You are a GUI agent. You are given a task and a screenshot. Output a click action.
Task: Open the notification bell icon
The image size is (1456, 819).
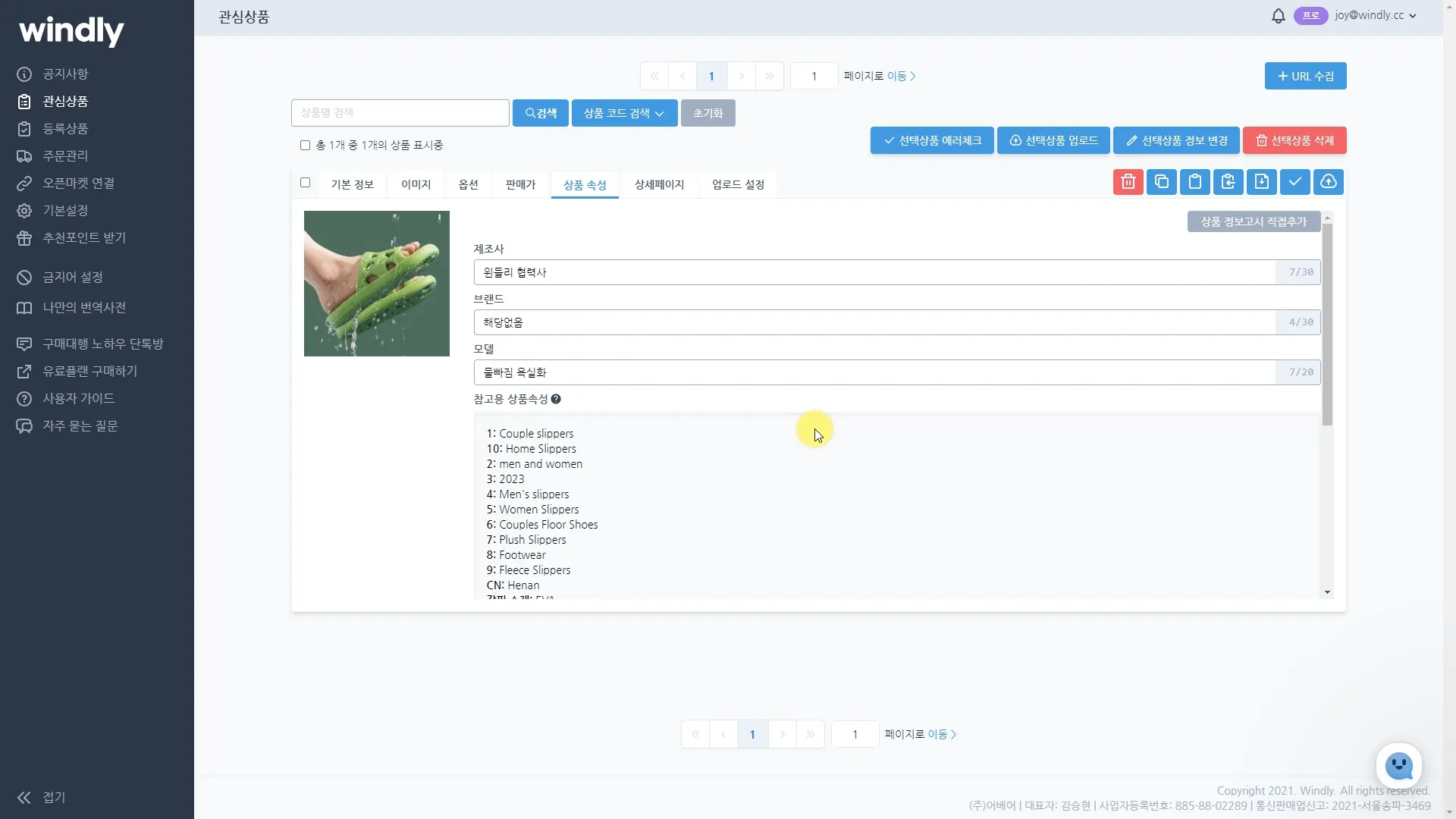click(x=1278, y=16)
